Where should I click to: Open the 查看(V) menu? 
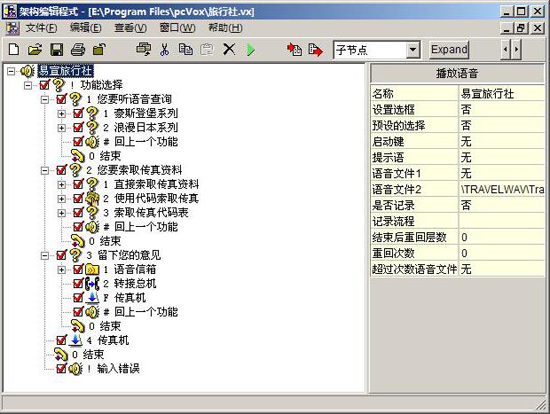pos(130,28)
